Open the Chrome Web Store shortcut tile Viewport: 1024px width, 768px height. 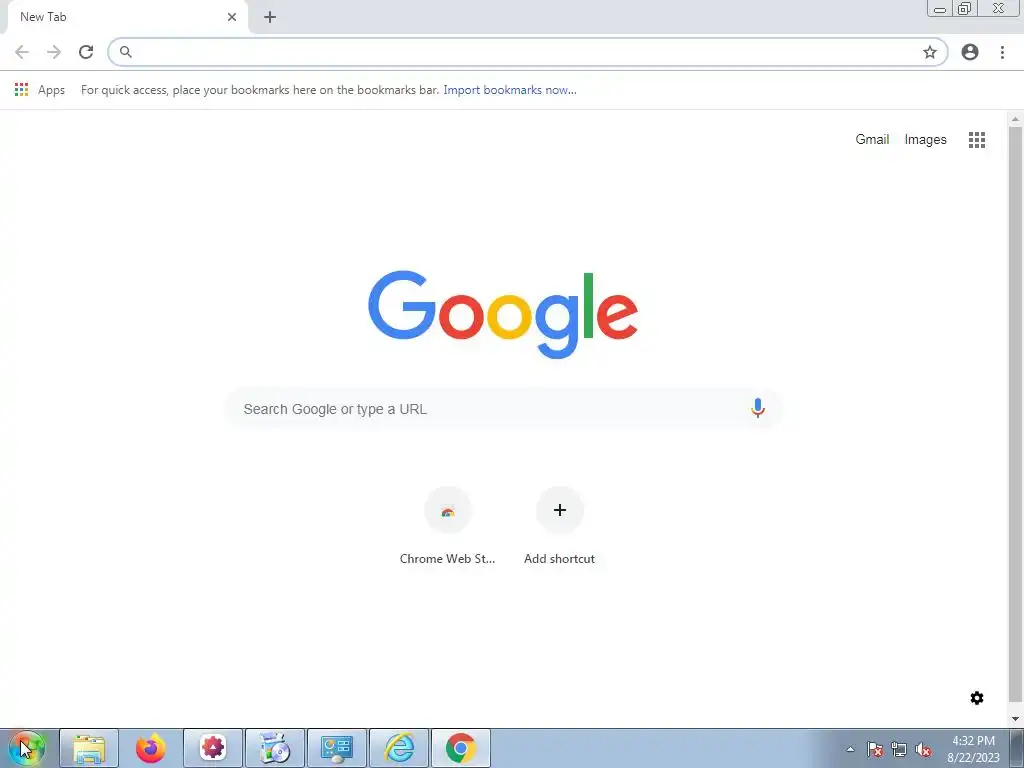(x=447, y=526)
